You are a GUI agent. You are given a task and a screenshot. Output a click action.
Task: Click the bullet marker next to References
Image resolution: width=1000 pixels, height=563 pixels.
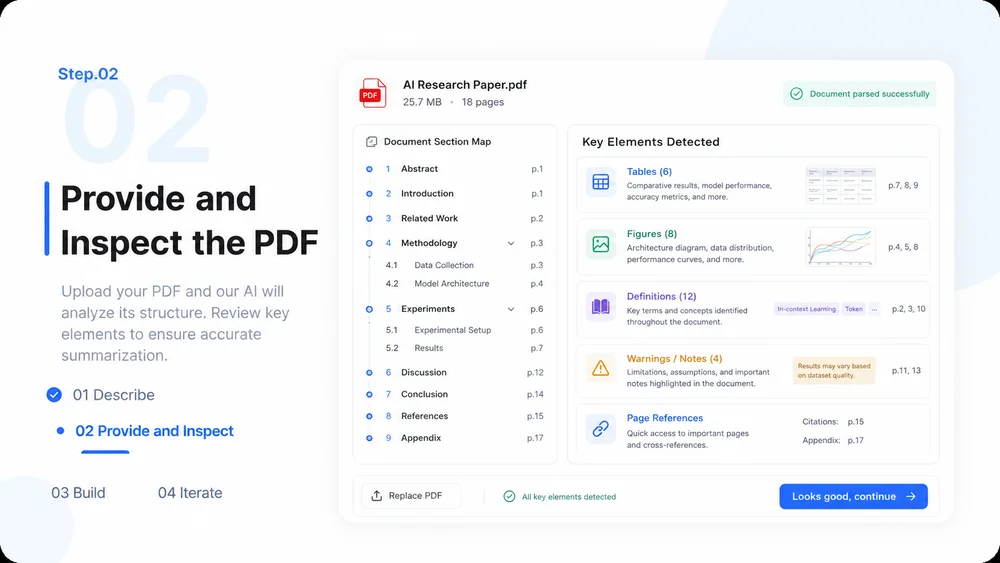[x=369, y=416]
